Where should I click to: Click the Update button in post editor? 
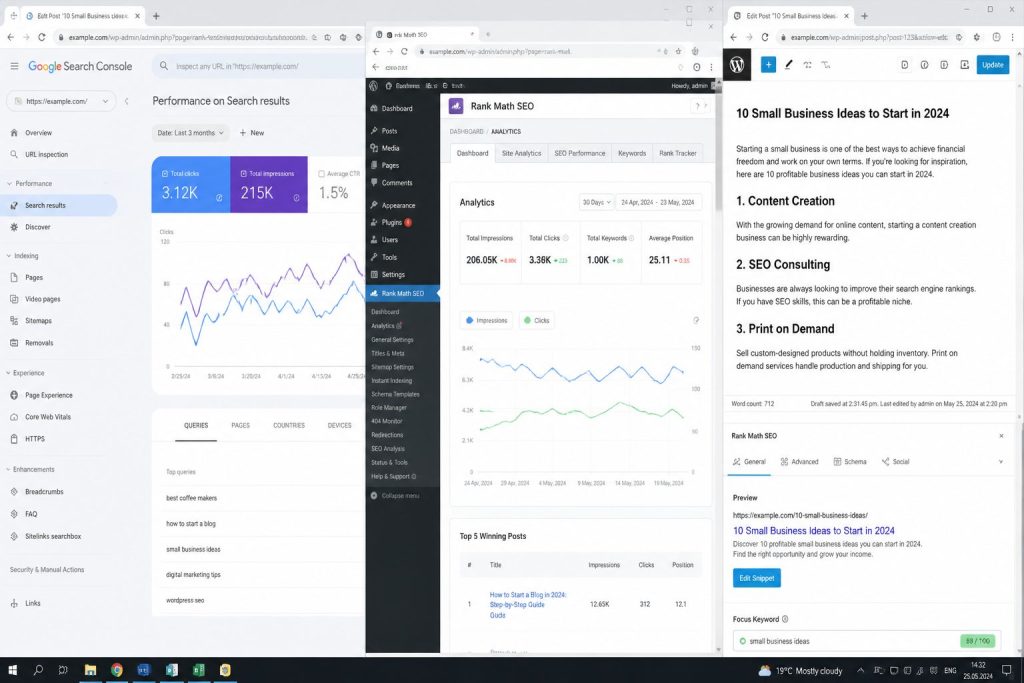(993, 65)
